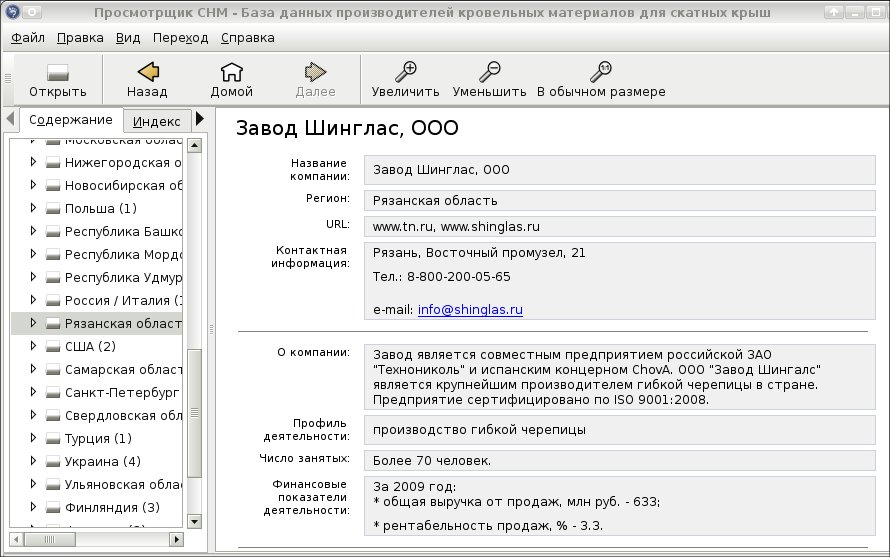Viewport: 890px width, 557px height.
Task: Select США (2) in the tree
Action: [90, 346]
